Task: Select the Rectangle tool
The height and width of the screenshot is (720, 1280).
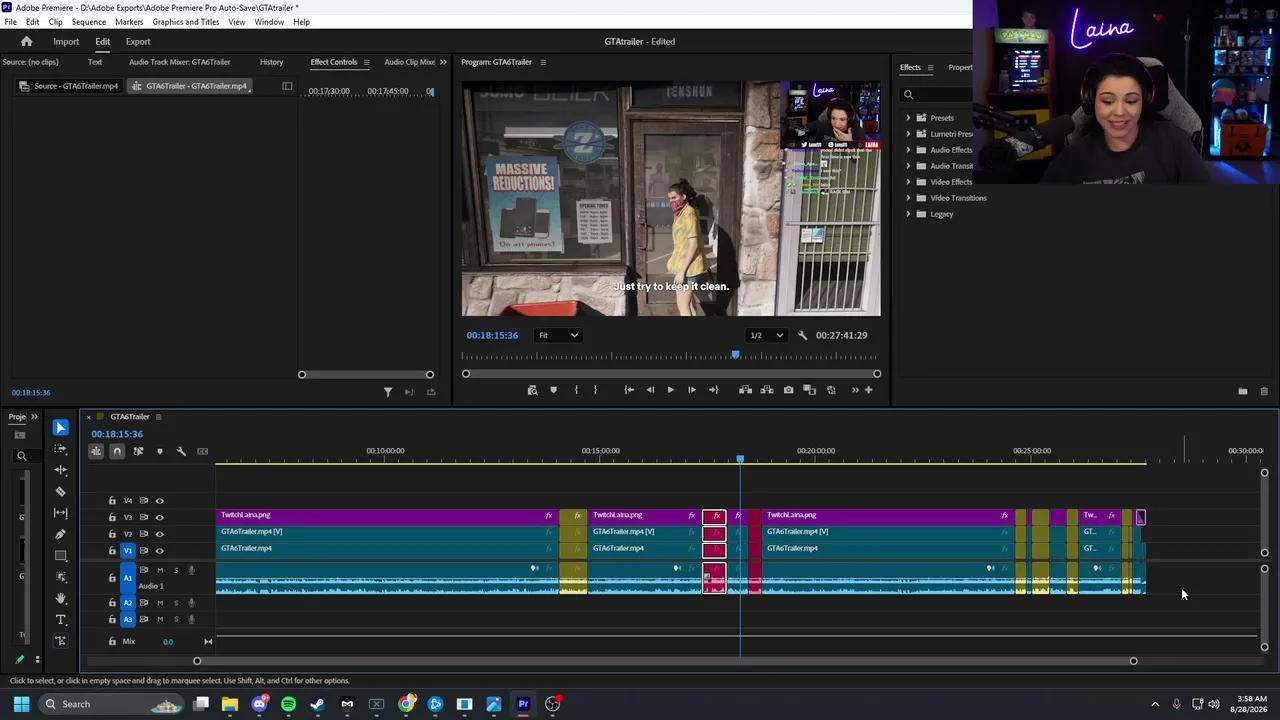Action: tap(60, 556)
